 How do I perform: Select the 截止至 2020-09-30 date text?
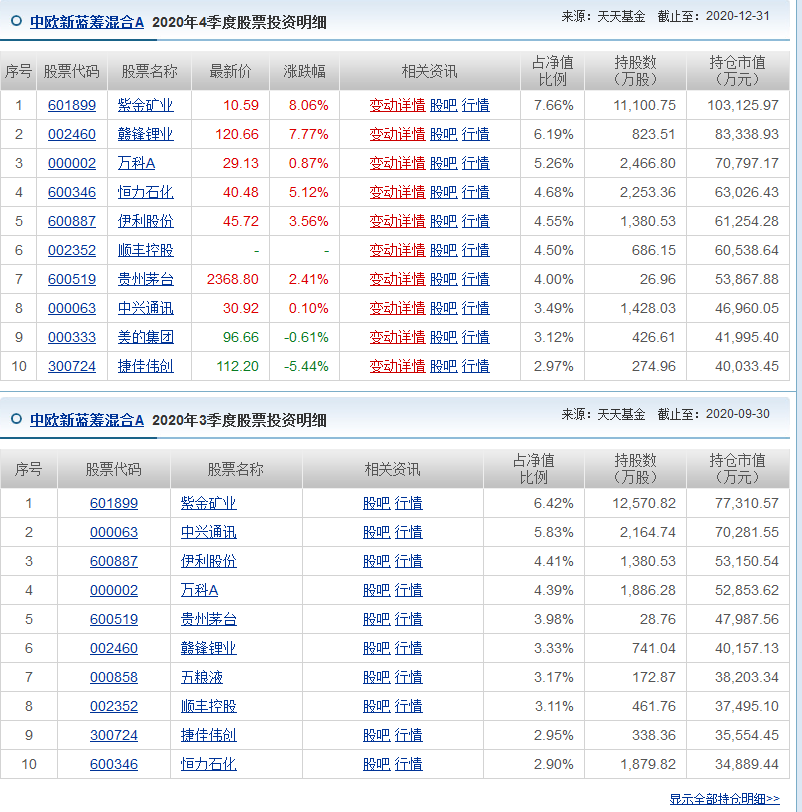[713, 414]
